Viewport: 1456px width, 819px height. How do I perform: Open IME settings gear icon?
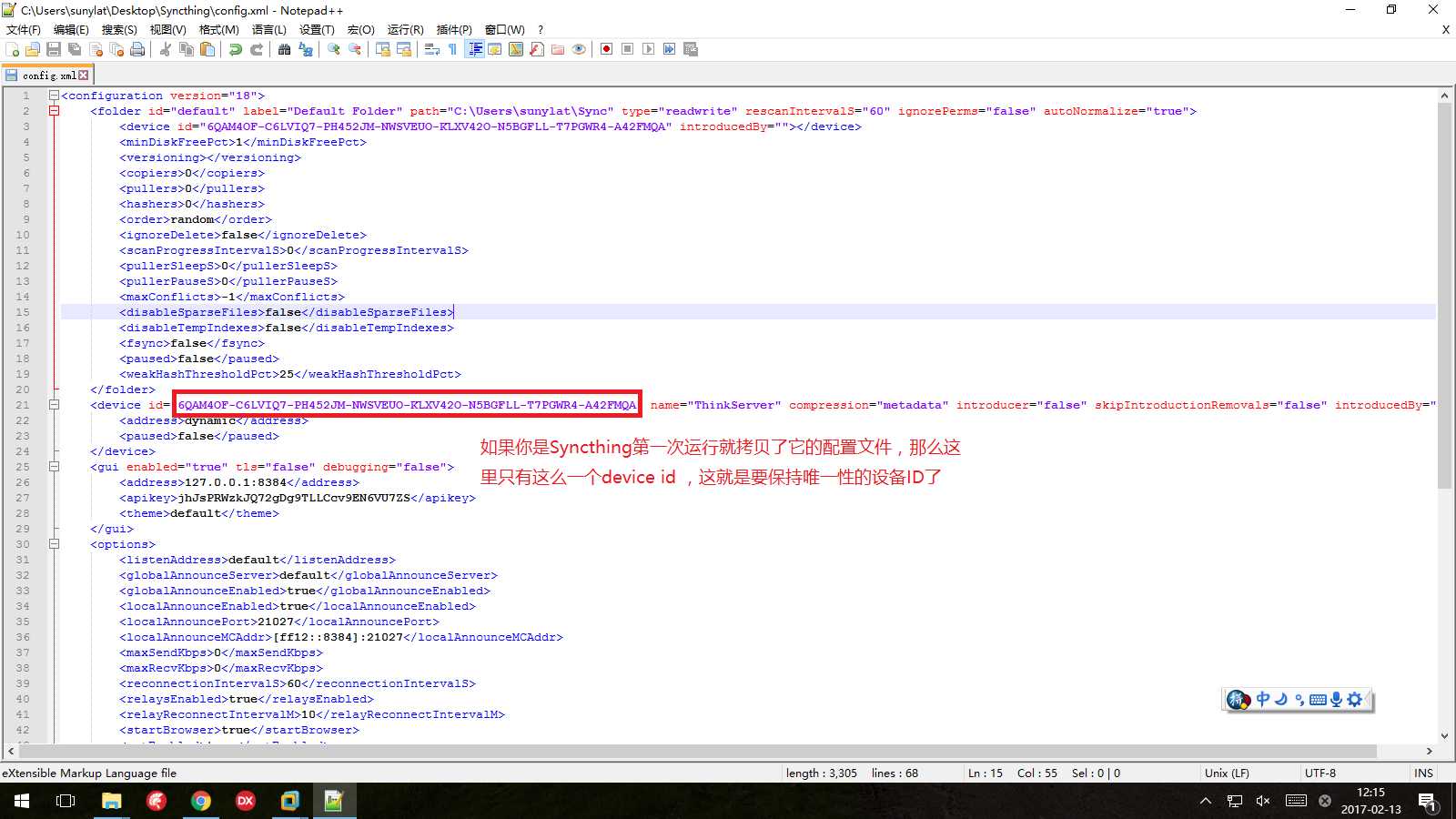[1355, 699]
